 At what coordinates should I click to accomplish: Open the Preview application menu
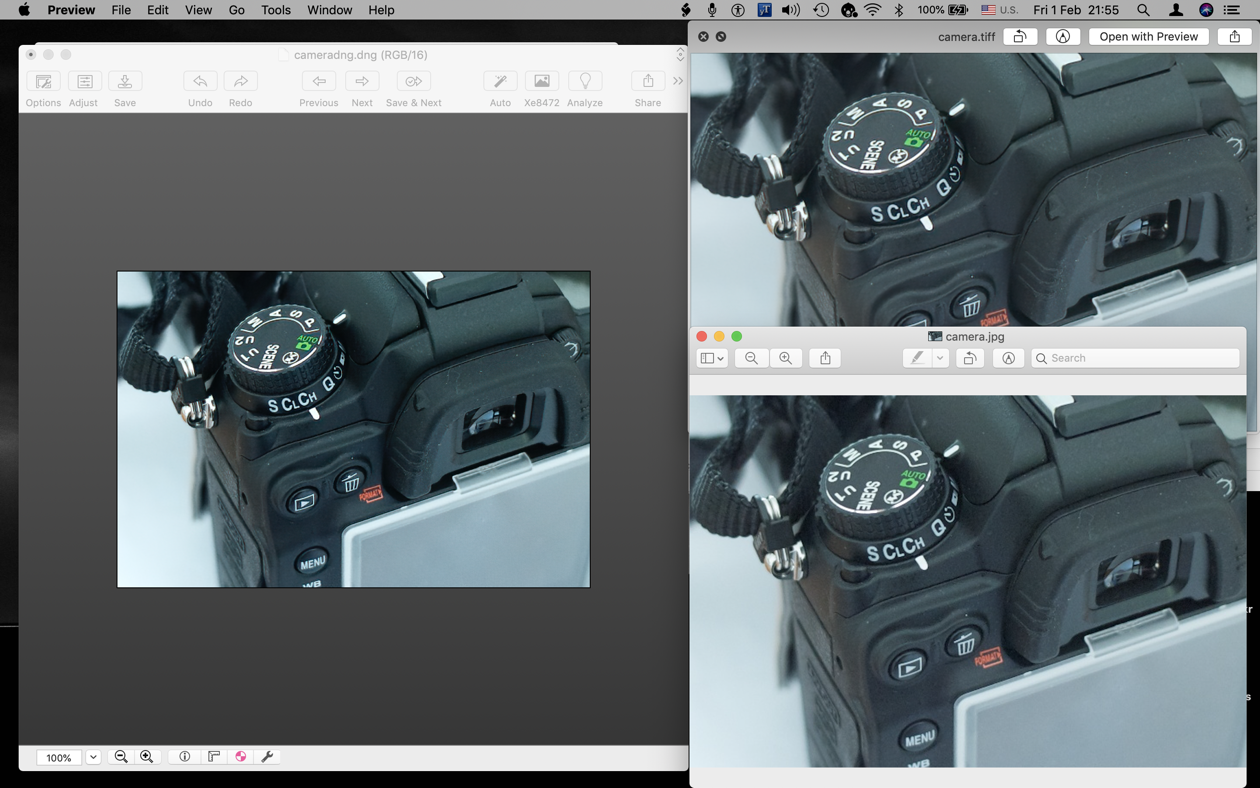71,10
